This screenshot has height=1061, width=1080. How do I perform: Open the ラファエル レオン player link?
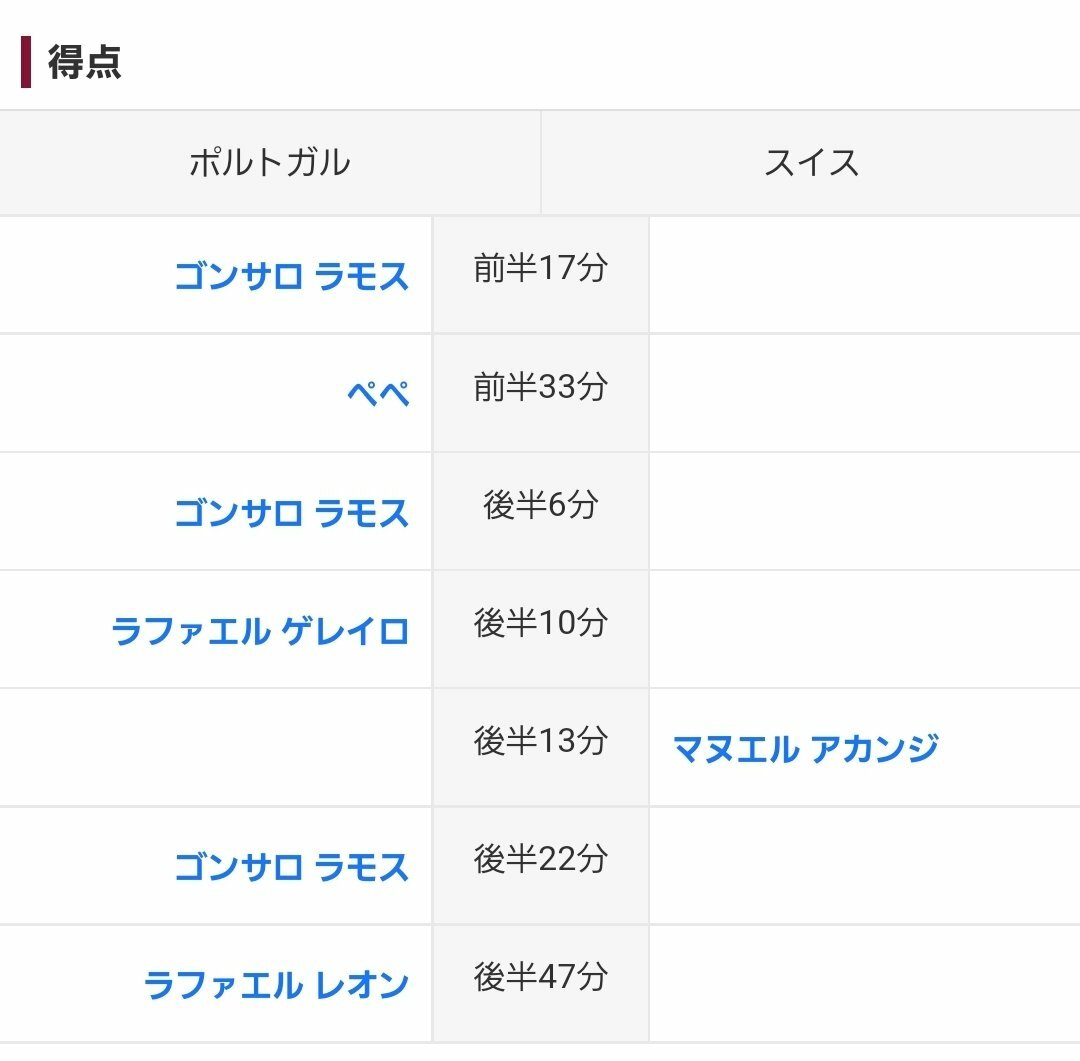click(x=277, y=985)
